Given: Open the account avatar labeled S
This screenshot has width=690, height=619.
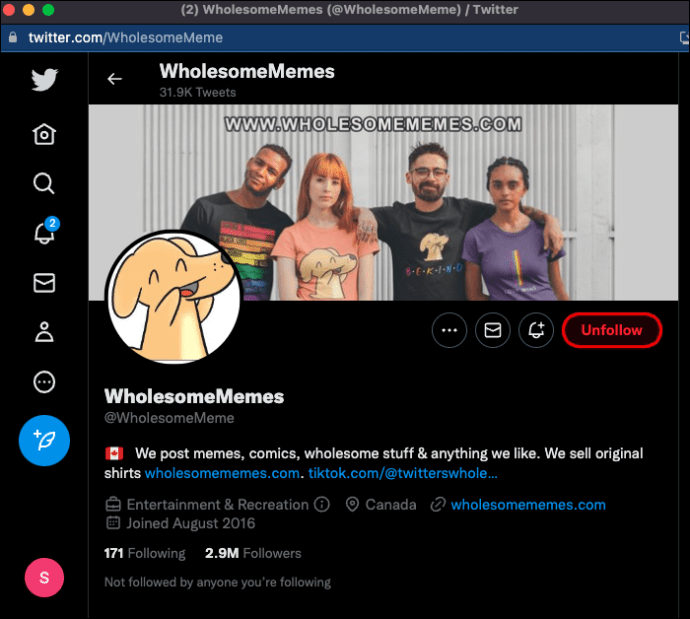Looking at the screenshot, I should click(44, 578).
